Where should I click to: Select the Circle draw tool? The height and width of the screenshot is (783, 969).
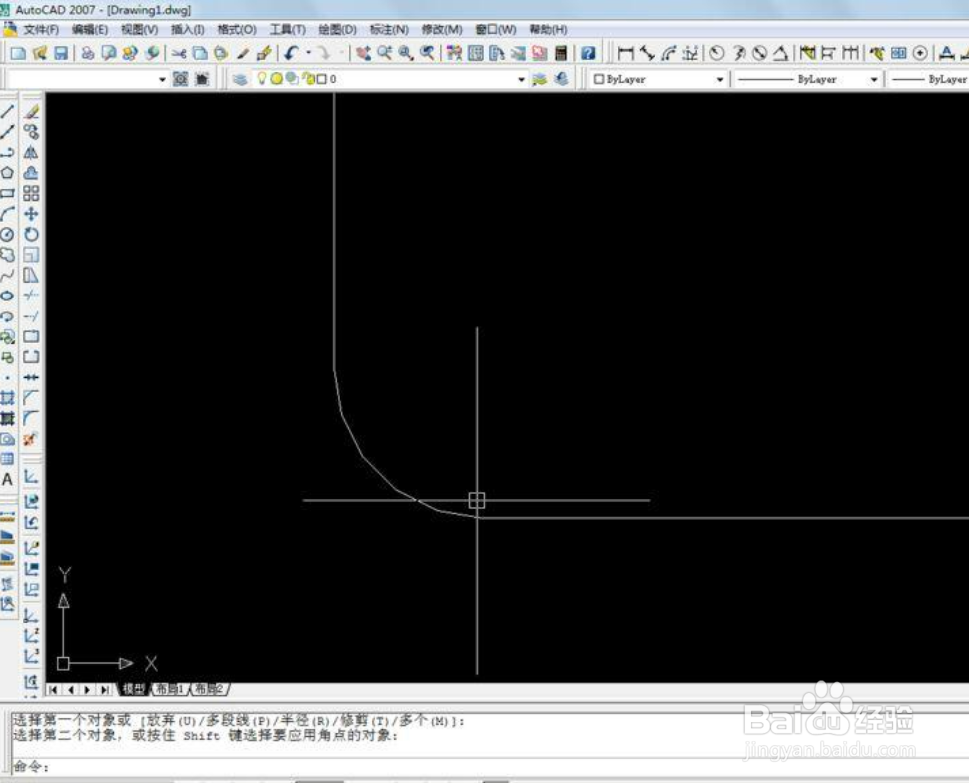7,234
